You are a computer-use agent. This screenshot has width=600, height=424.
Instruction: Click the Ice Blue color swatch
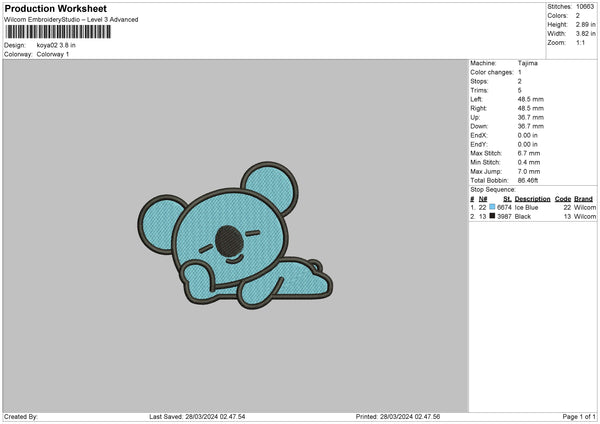[492, 207]
